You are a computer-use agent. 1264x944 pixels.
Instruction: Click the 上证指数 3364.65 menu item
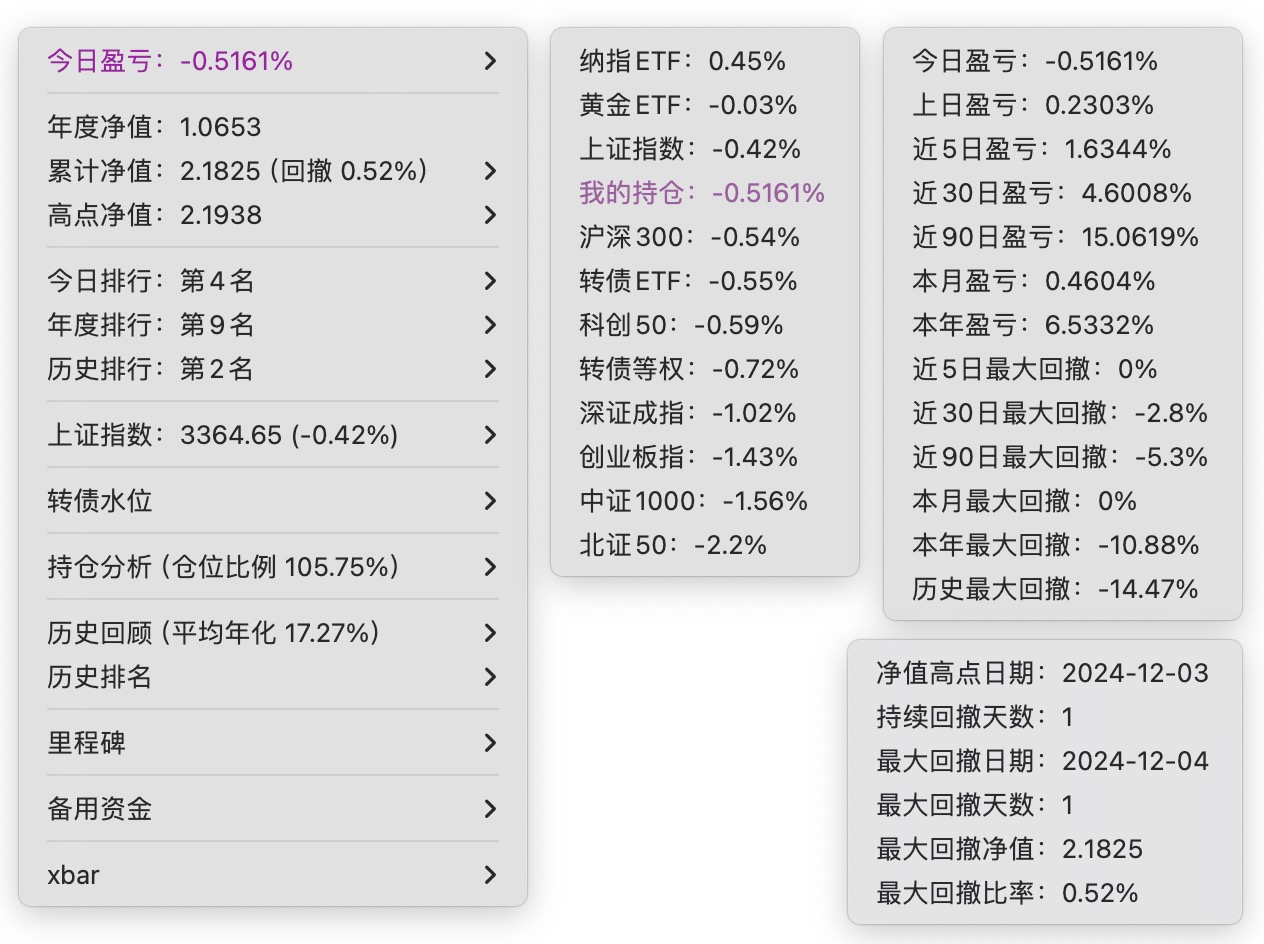tap(222, 435)
